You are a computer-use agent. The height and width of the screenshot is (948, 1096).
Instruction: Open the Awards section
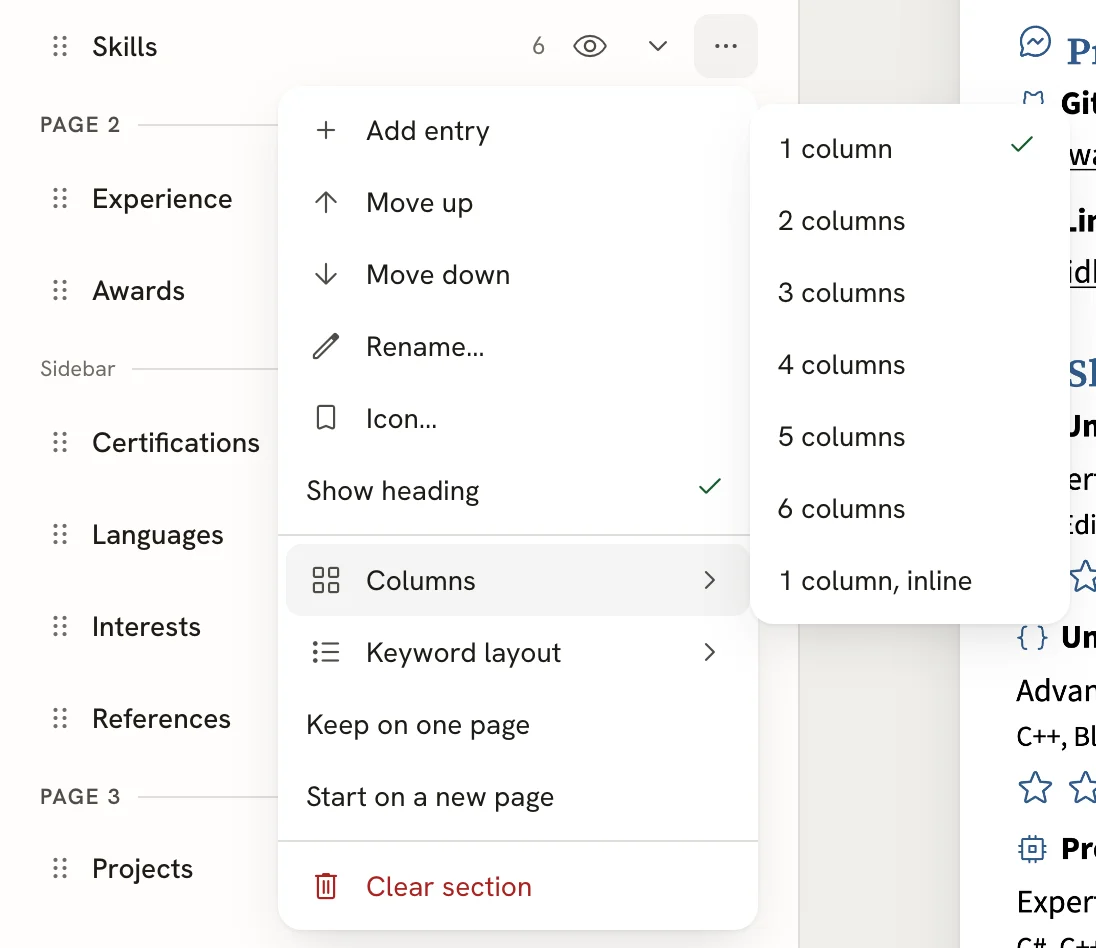(138, 290)
